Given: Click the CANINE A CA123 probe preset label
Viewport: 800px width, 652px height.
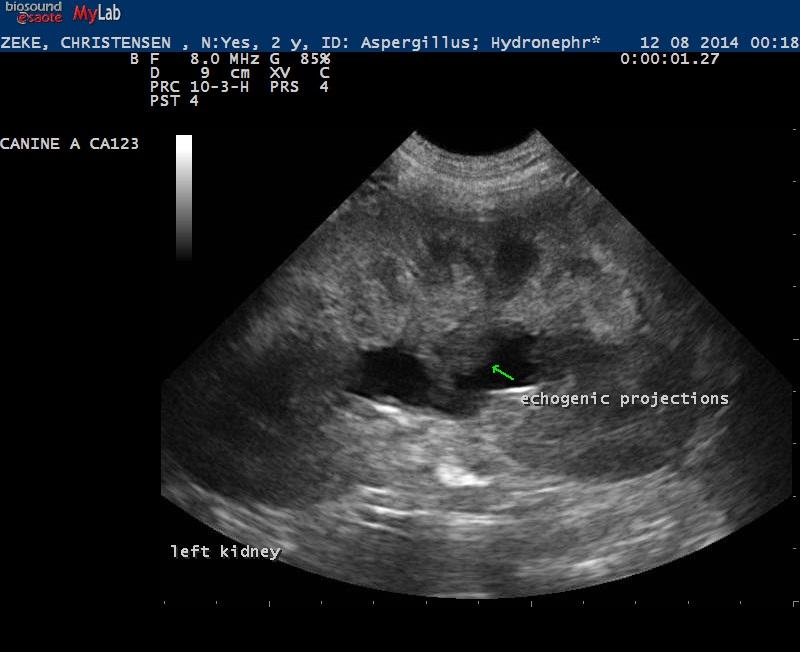Looking at the screenshot, I should pos(70,144).
